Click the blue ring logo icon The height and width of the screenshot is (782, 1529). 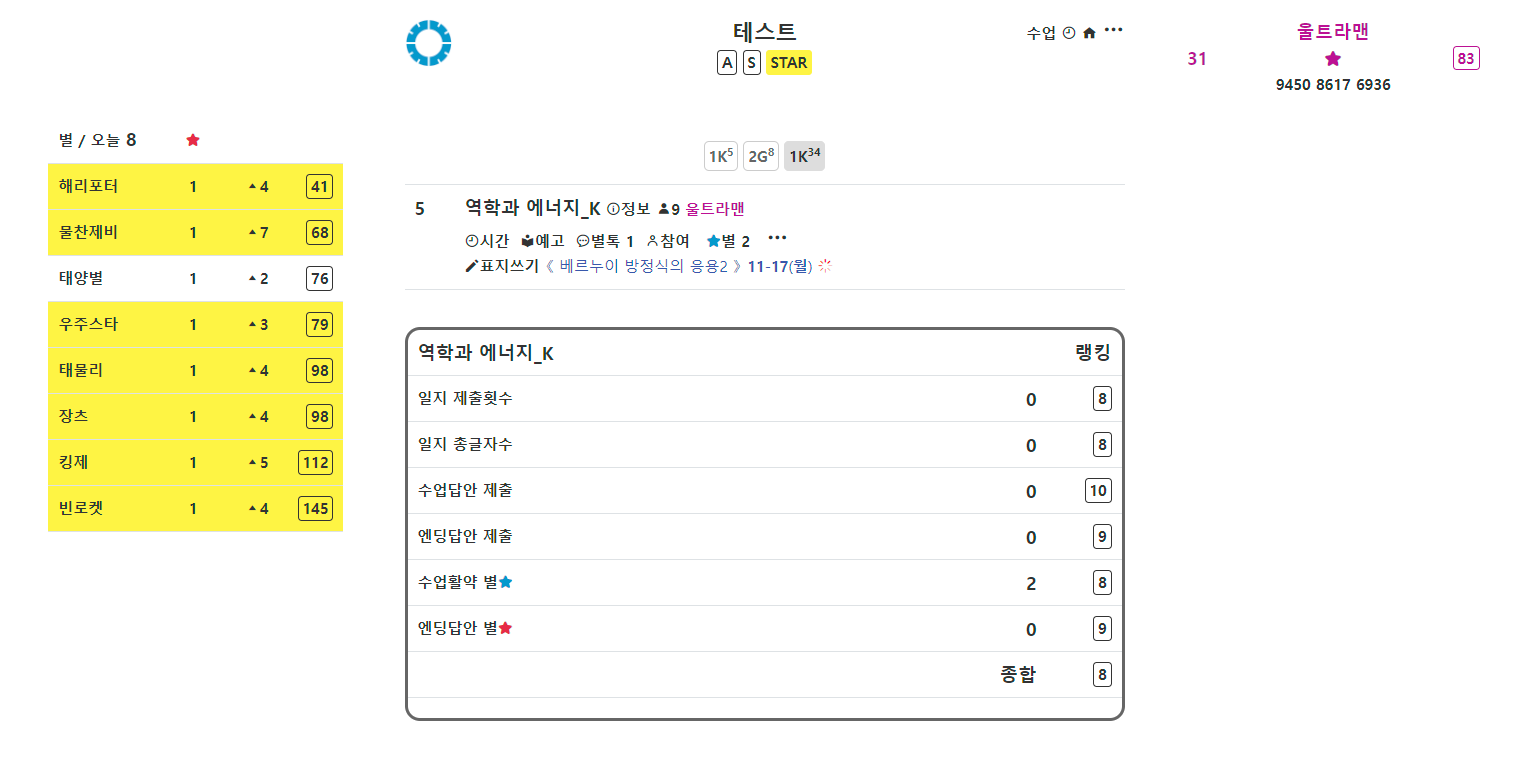click(428, 44)
